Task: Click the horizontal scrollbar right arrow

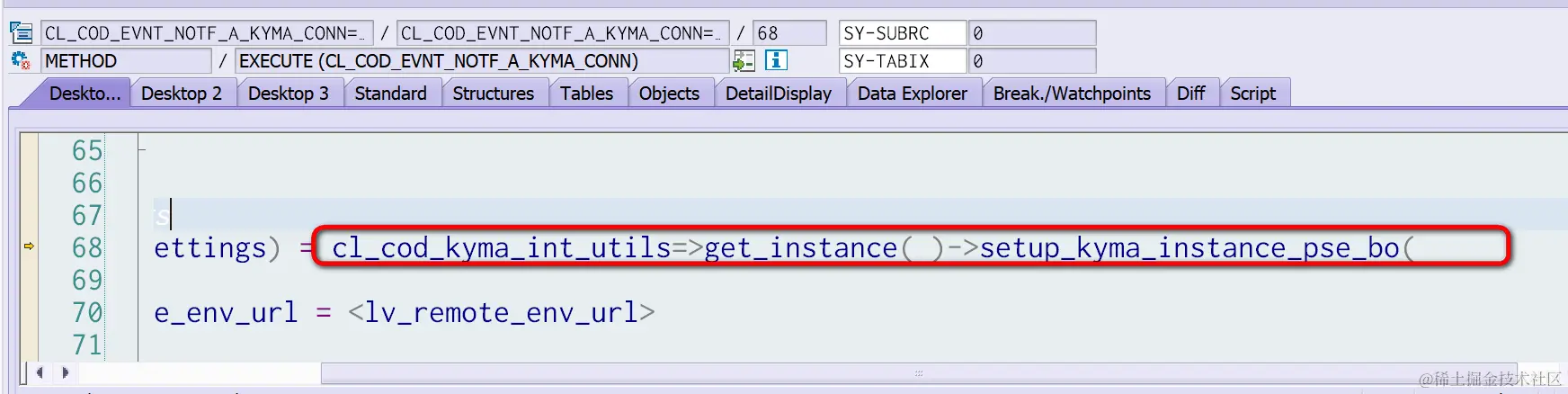Action: [65, 372]
